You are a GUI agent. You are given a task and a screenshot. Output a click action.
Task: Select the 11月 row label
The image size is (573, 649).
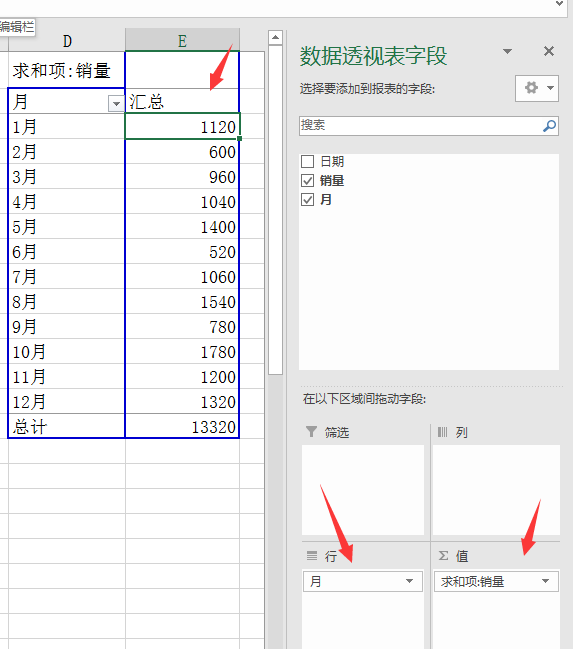tap(66, 376)
